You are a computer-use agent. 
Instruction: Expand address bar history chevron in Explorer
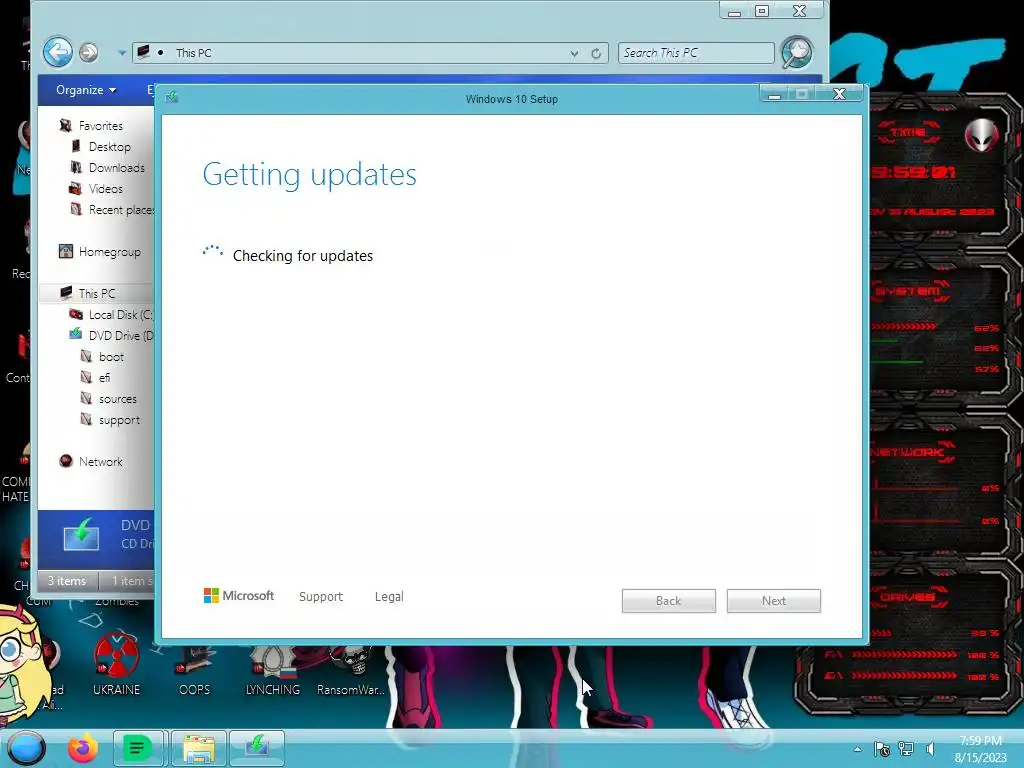pyautogui.click(x=574, y=54)
